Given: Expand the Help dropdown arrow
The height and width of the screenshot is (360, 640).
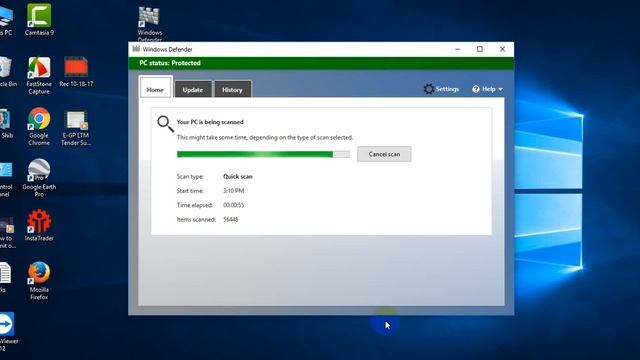Looking at the screenshot, I should point(501,89).
